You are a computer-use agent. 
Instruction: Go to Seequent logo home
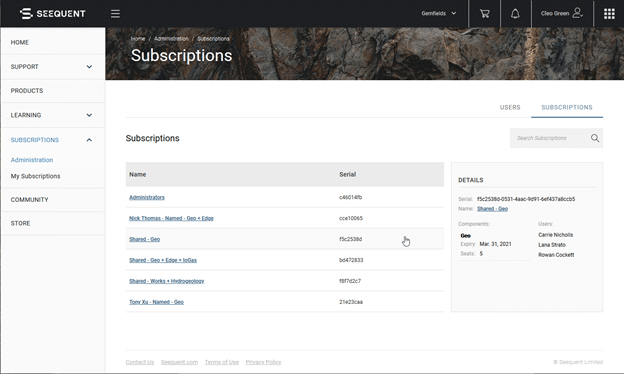point(53,14)
